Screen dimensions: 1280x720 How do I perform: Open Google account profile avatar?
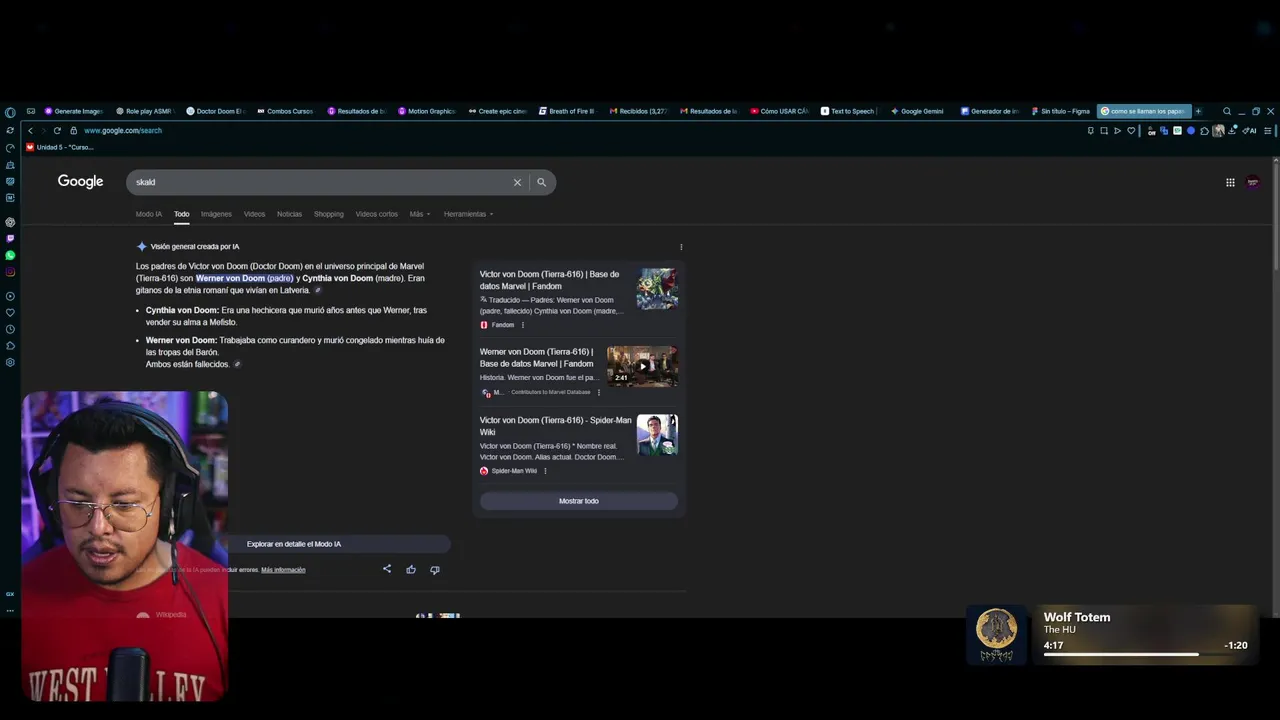tap(1253, 182)
